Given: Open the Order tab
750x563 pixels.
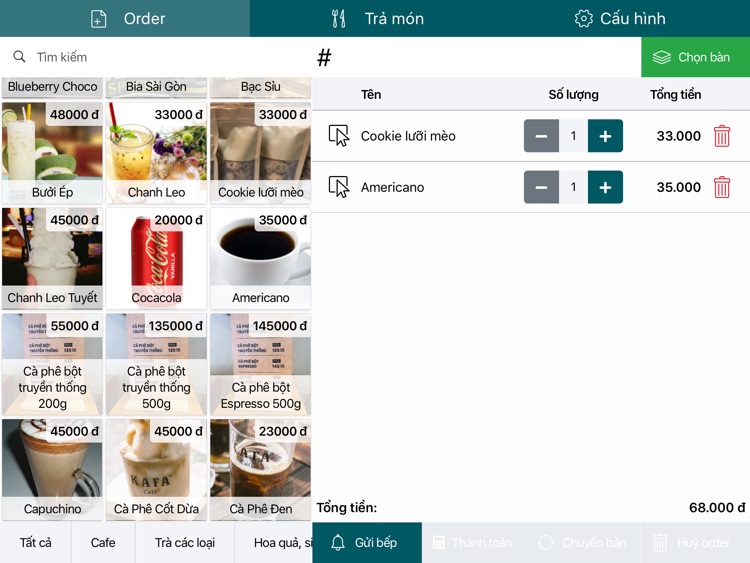Looking at the screenshot, I should (125, 18).
